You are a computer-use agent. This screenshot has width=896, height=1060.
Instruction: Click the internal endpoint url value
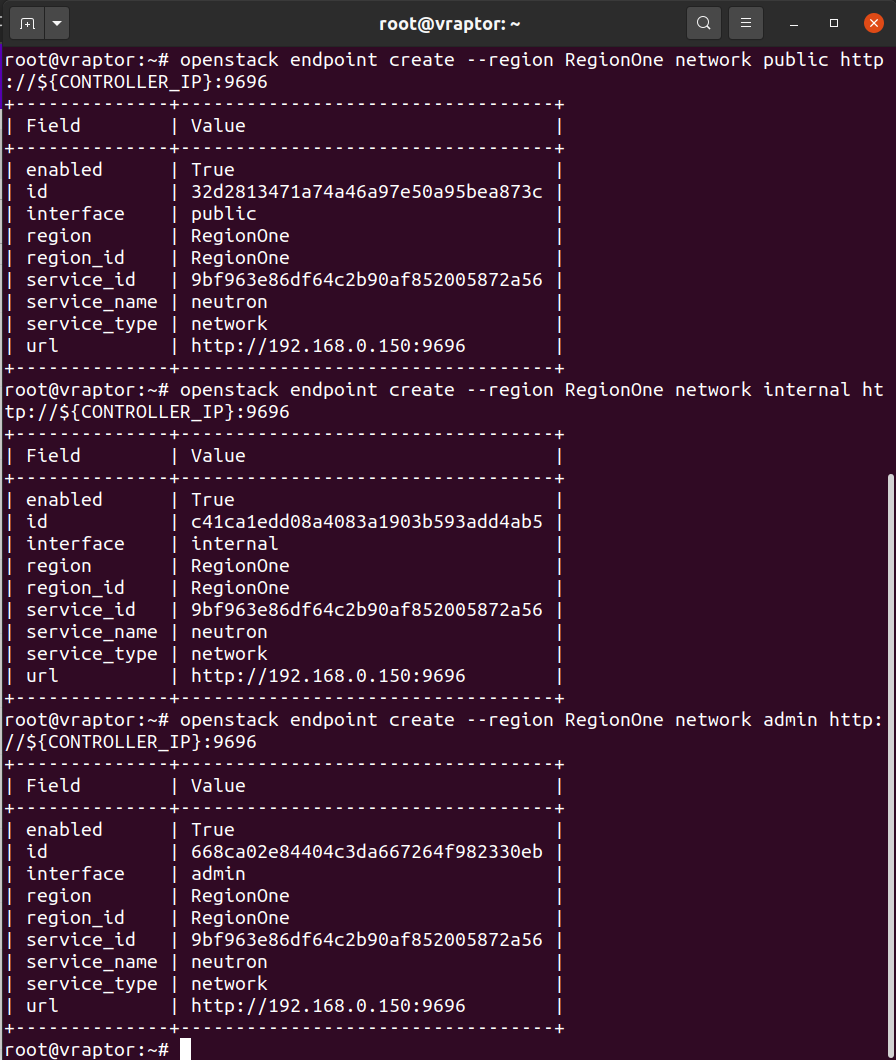point(328,676)
